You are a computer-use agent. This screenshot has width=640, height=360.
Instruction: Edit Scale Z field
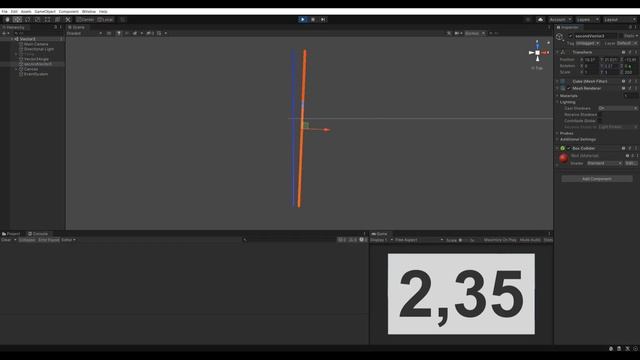point(631,72)
